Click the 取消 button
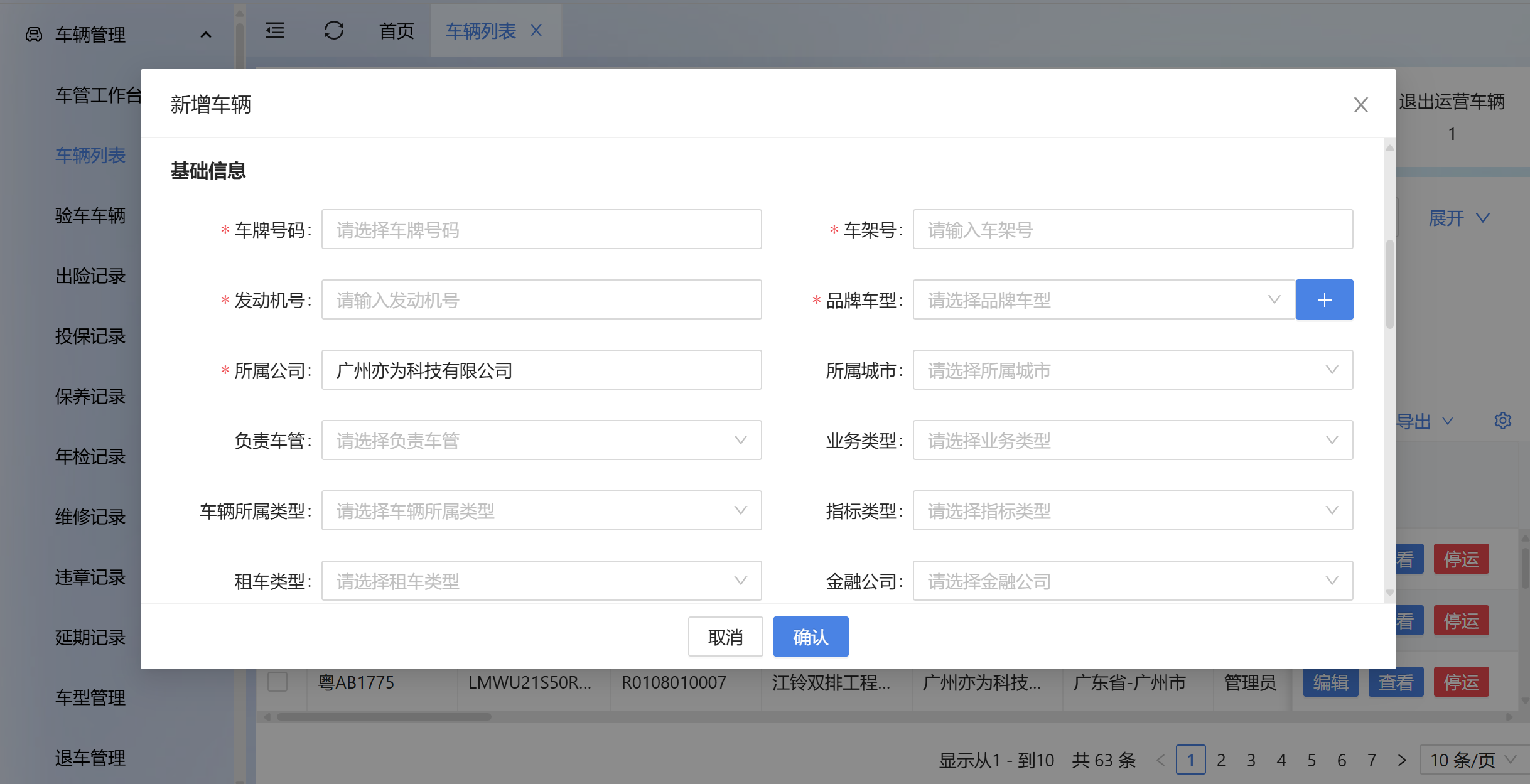This screenshot has width=1530, height=784. tap(725, 636)
